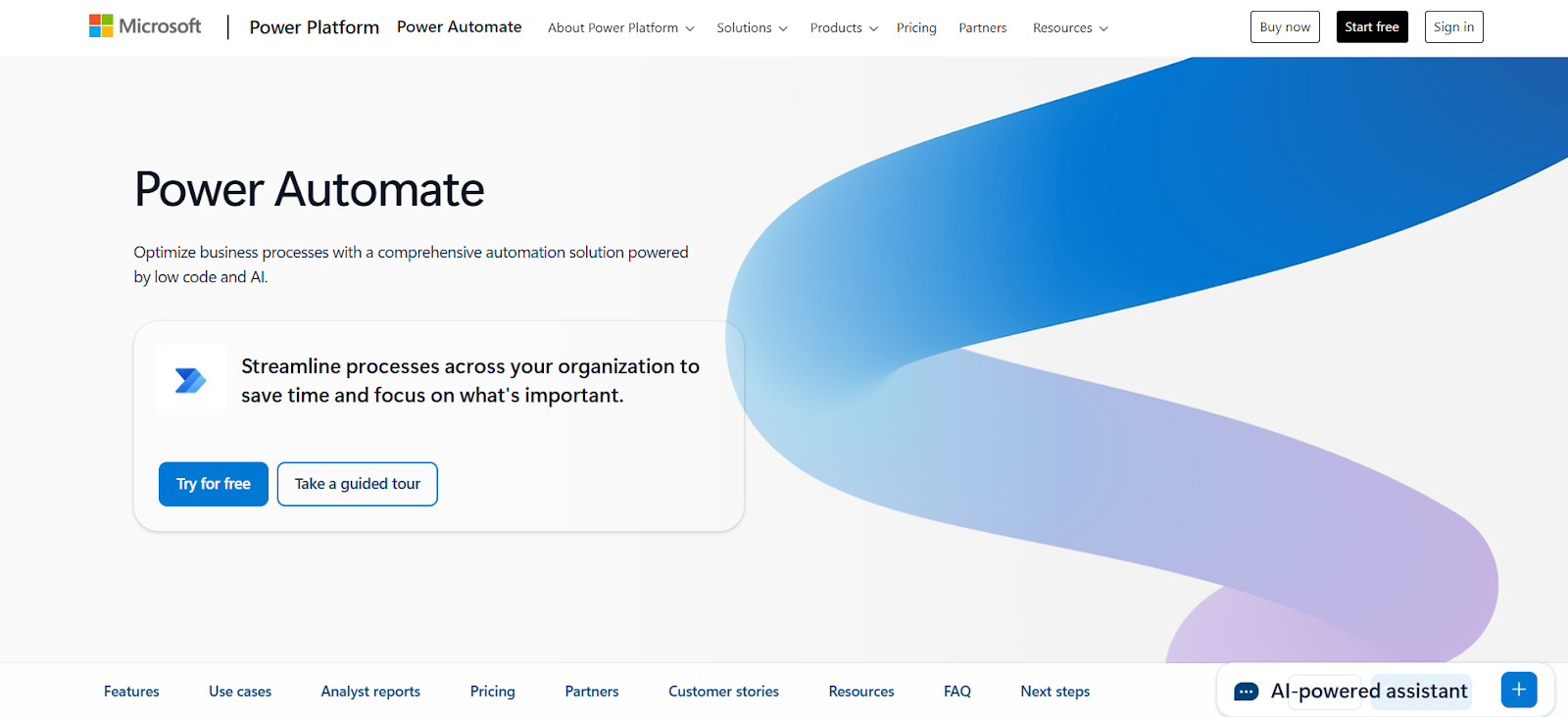
Task: Click the AI-powered assistant label
Action: click(x=1369, y=692)
